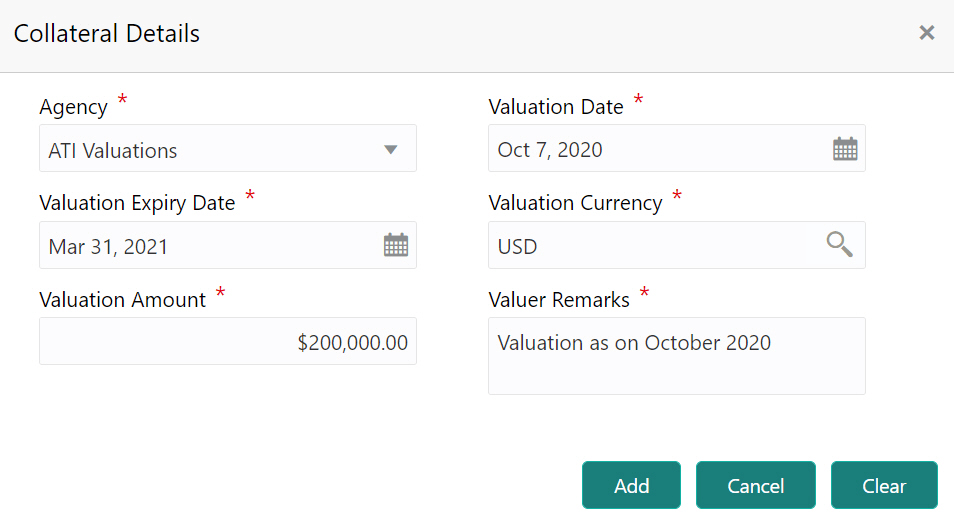
Task: Focus the Valuation Amount field
Action: pyautogui.click(x=228, y=341)
